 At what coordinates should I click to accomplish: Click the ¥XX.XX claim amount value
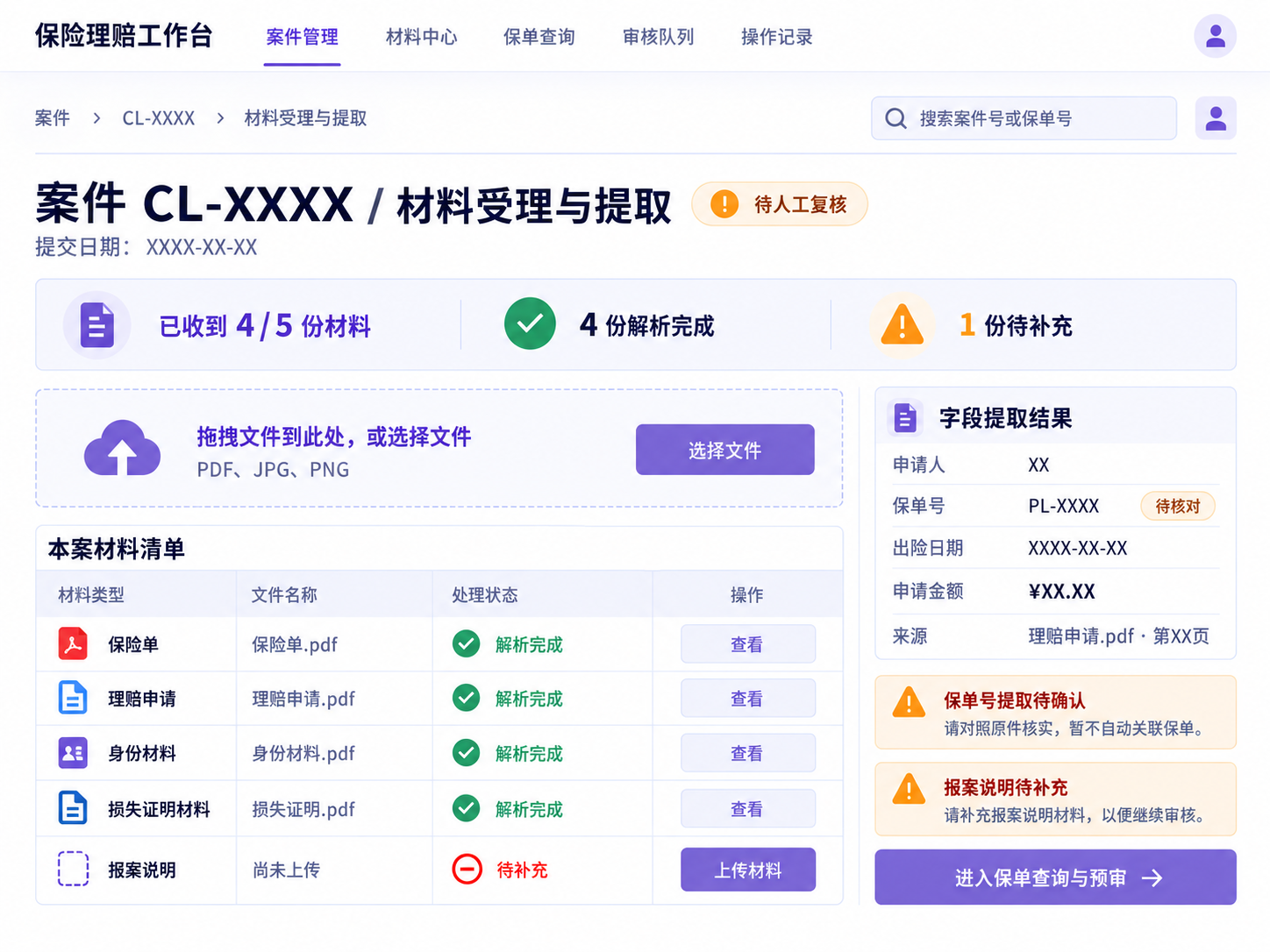tap(1061, 592)
